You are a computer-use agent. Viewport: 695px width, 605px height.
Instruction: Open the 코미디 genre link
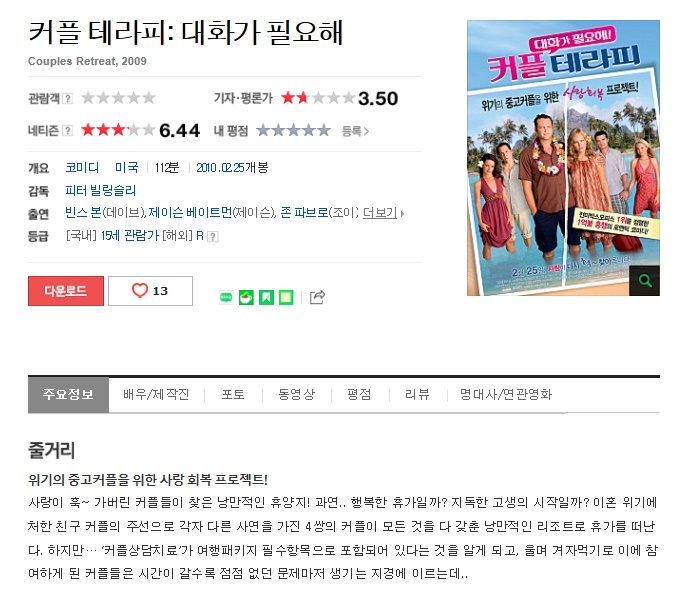point(82,168)
